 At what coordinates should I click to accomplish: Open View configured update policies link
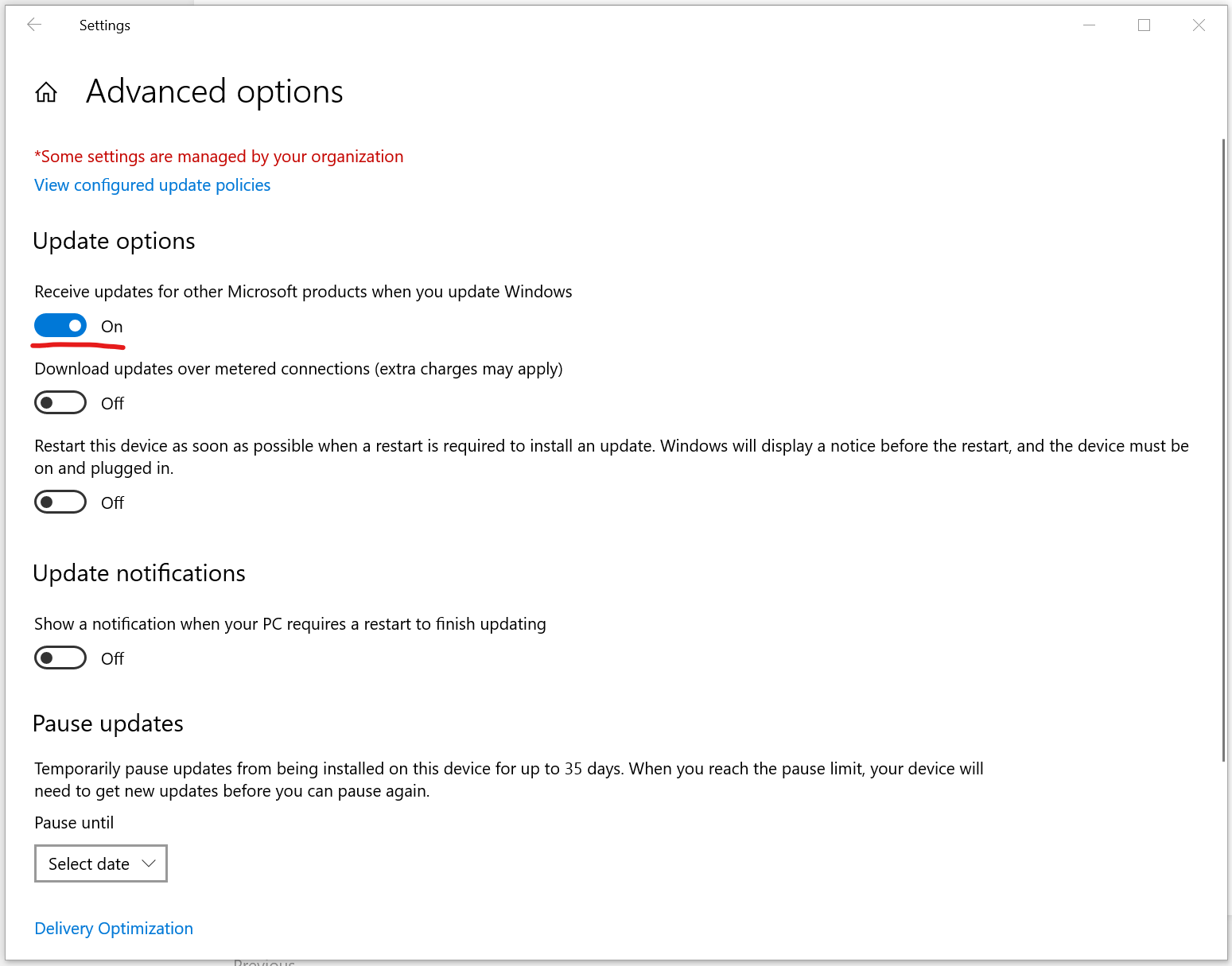coord(153,185)
